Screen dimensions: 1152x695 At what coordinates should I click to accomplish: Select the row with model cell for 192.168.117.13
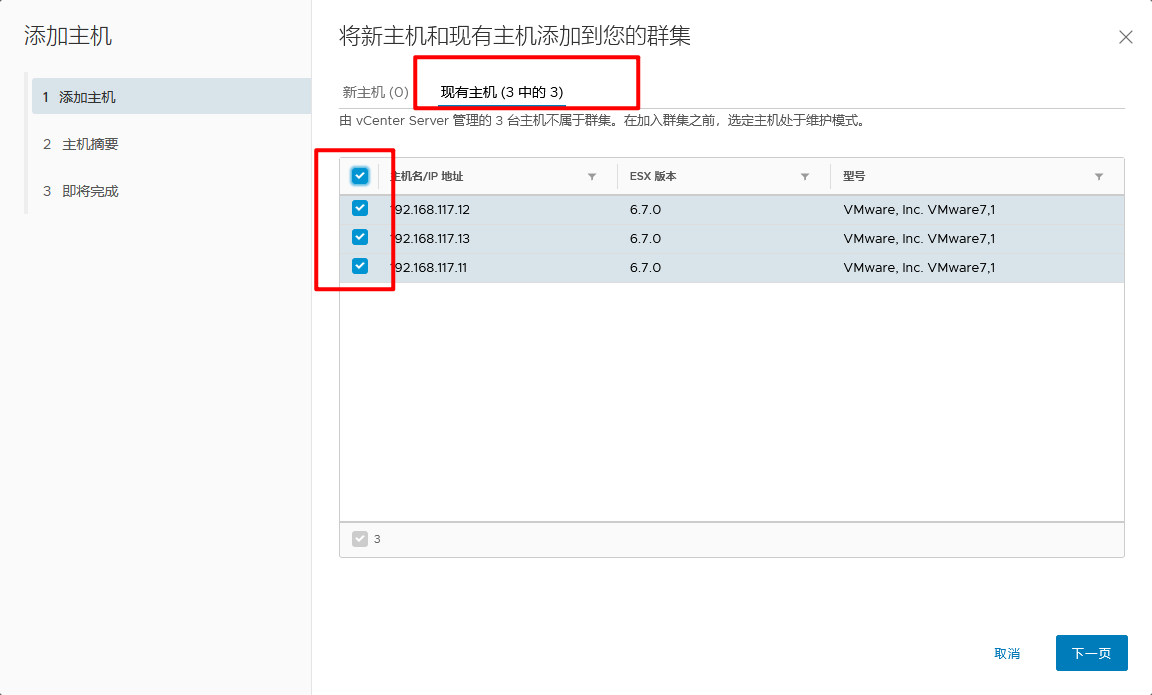point(919,239)
